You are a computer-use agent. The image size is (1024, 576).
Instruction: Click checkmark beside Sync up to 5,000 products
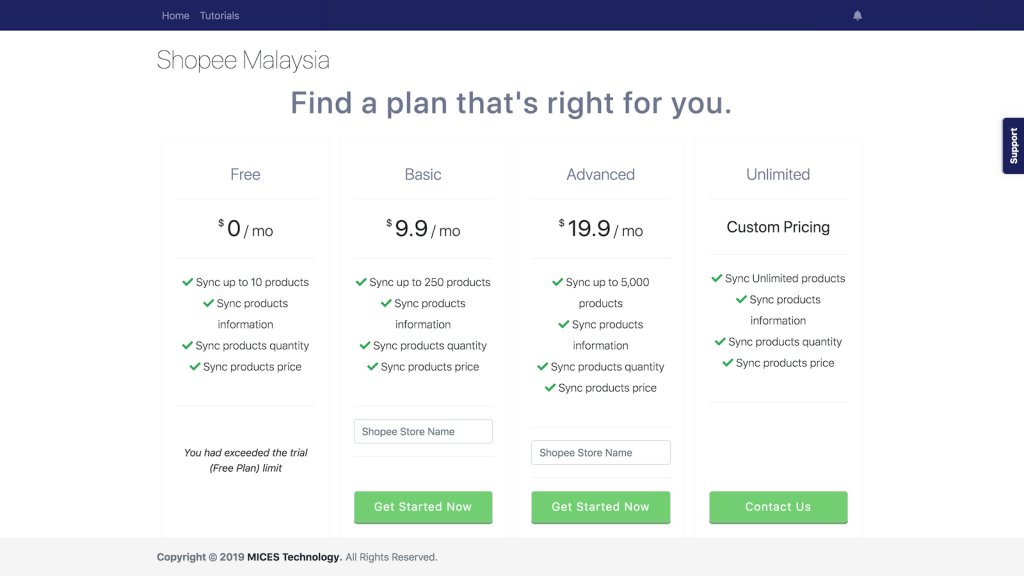click(558, 282)
